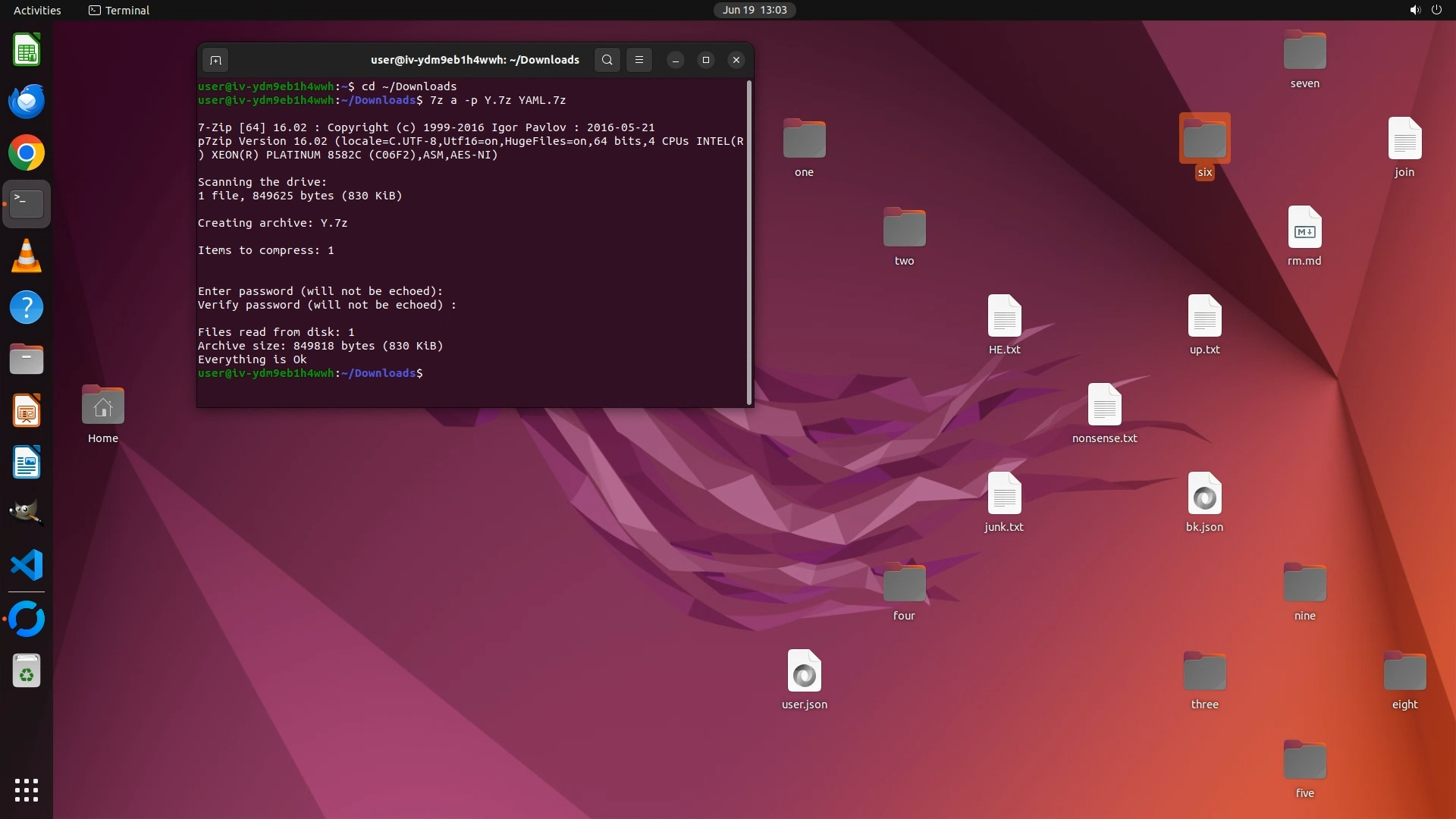
Task: Open Thunderbird mail from dock
Action: (27, 102)
